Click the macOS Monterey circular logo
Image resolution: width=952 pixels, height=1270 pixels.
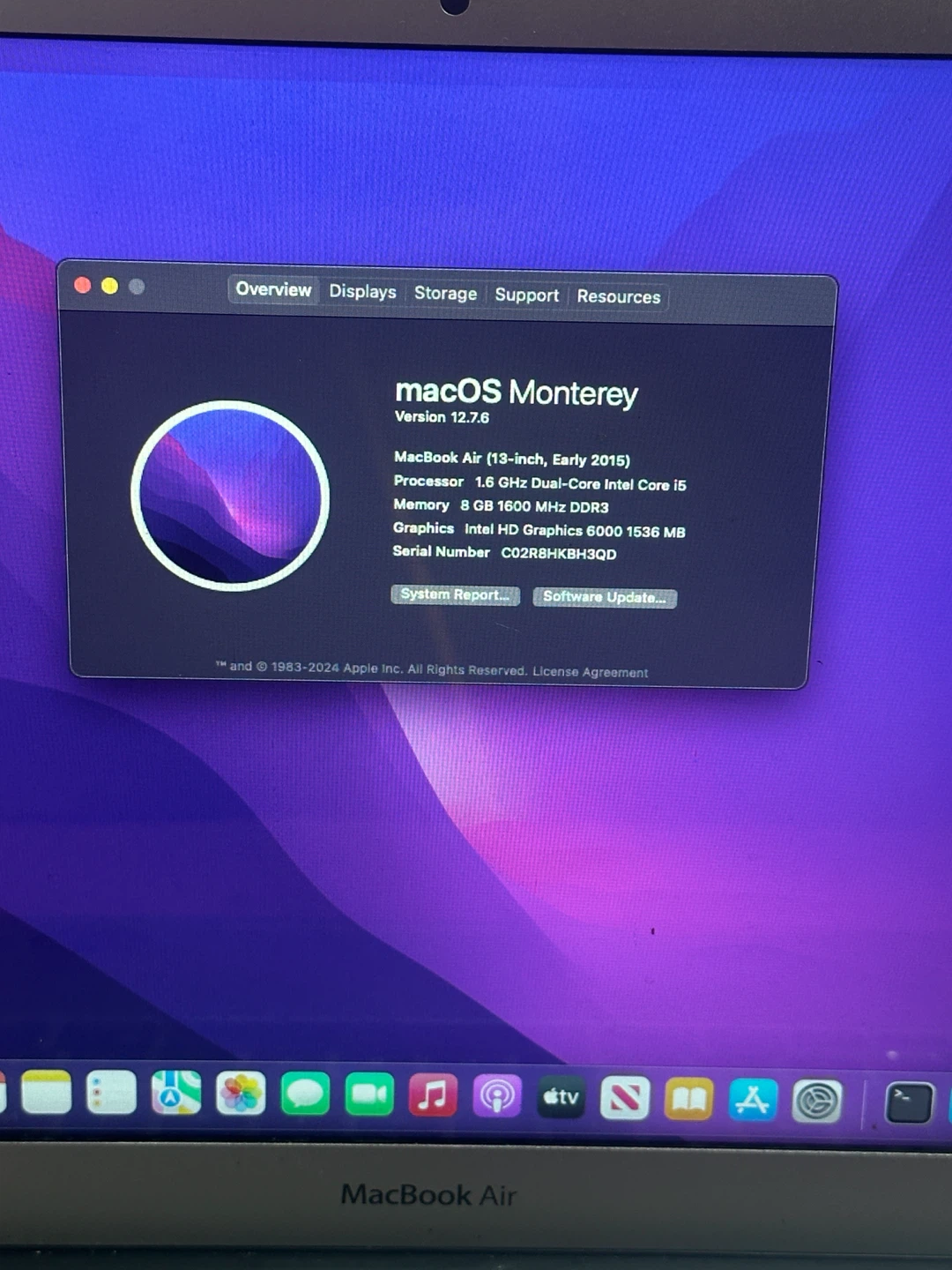point(230,496)
